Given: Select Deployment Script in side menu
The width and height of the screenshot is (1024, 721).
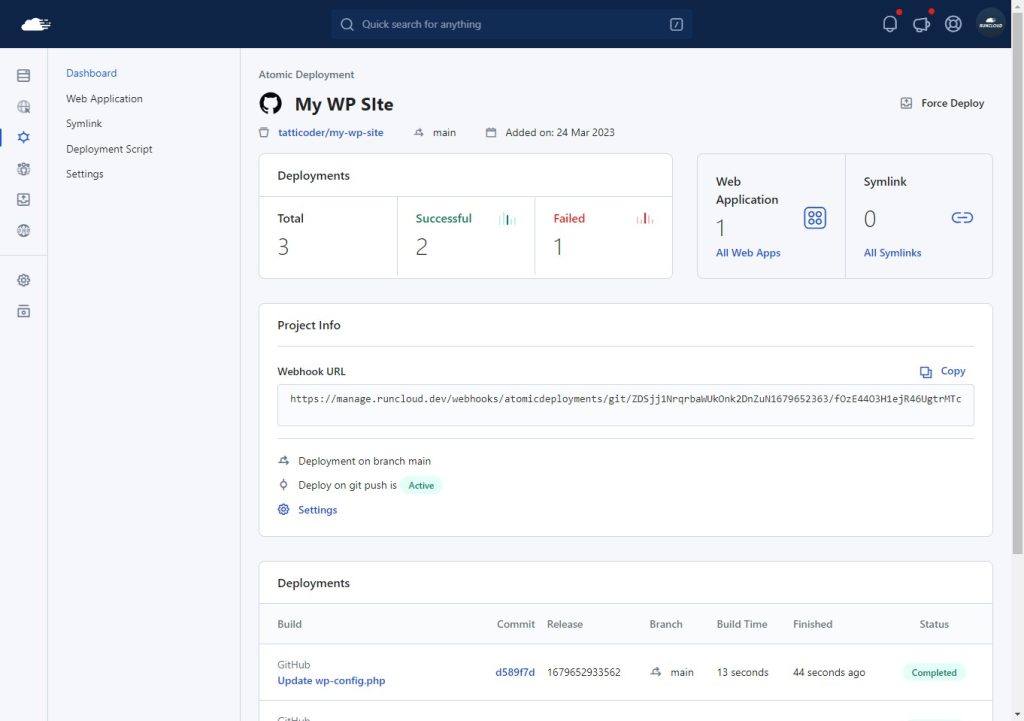Looking at the screenshot, I should click(x=109, y=149).
